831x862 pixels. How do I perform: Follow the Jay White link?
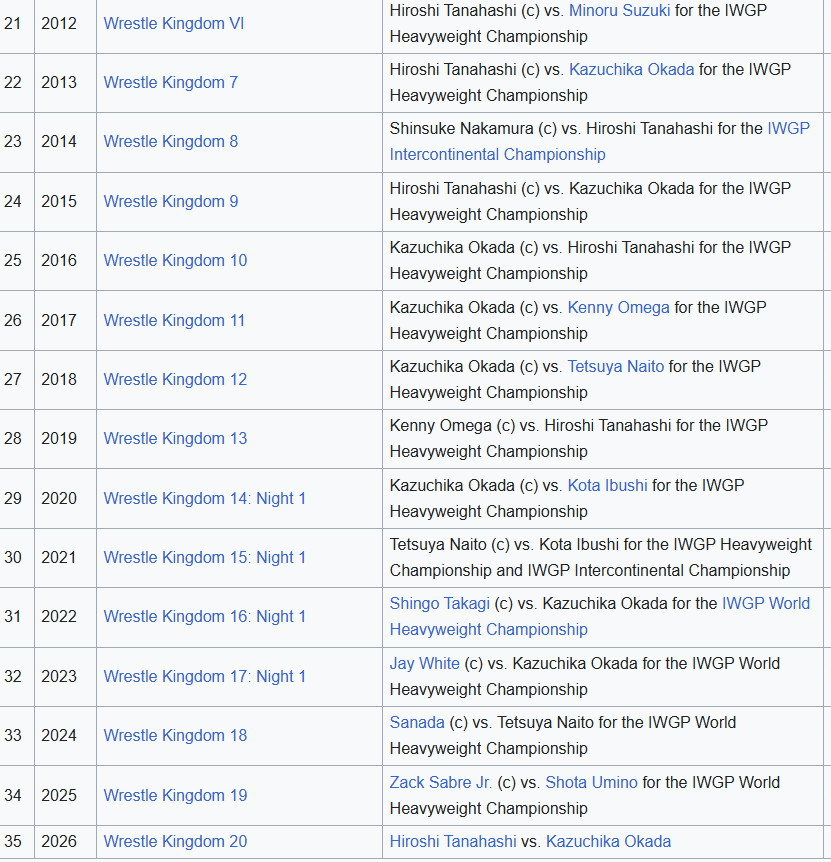click(424, 664)
